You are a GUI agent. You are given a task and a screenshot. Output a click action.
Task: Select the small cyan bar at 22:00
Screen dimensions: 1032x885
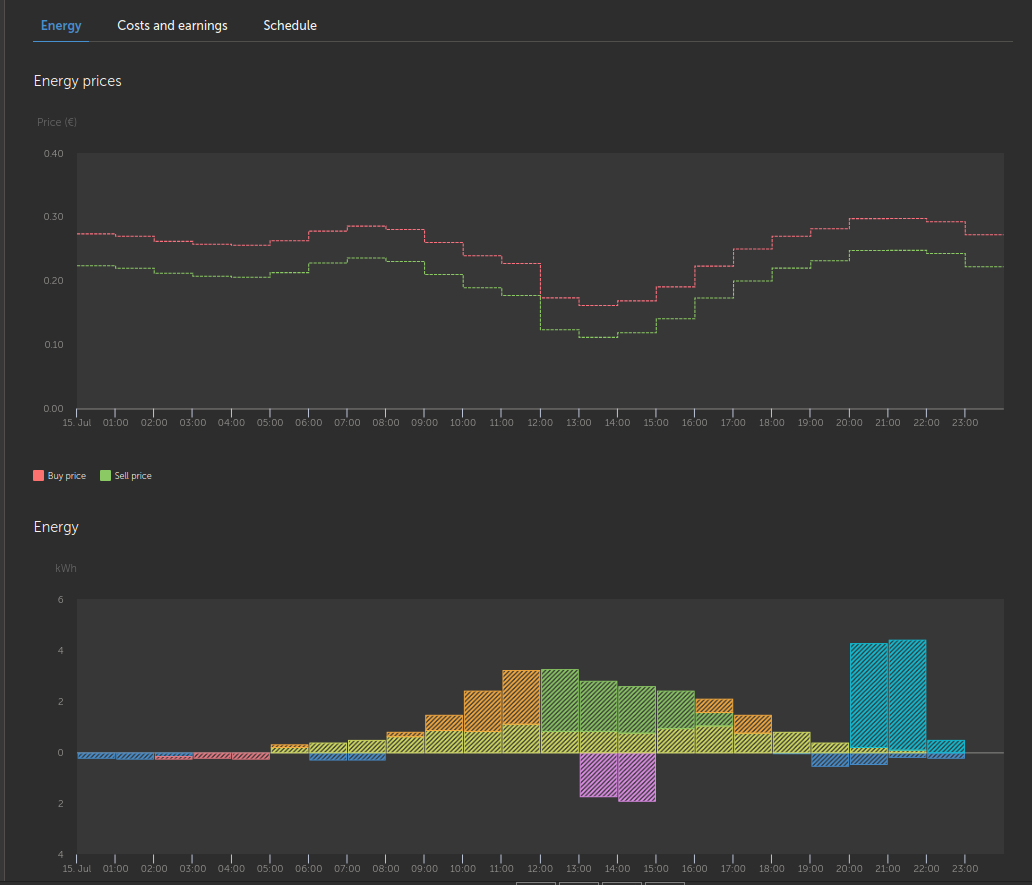coord(946,746)
